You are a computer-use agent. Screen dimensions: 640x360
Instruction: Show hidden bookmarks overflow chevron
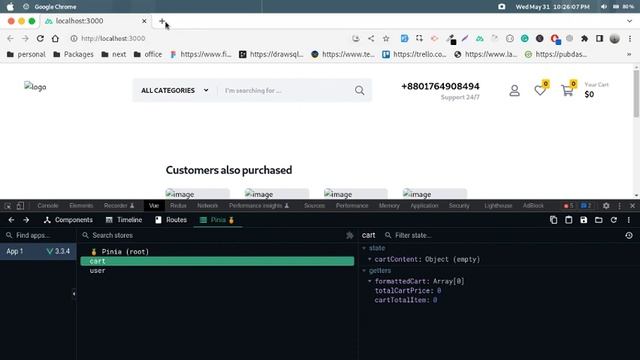pyautogui.click(x=629, y=54)
